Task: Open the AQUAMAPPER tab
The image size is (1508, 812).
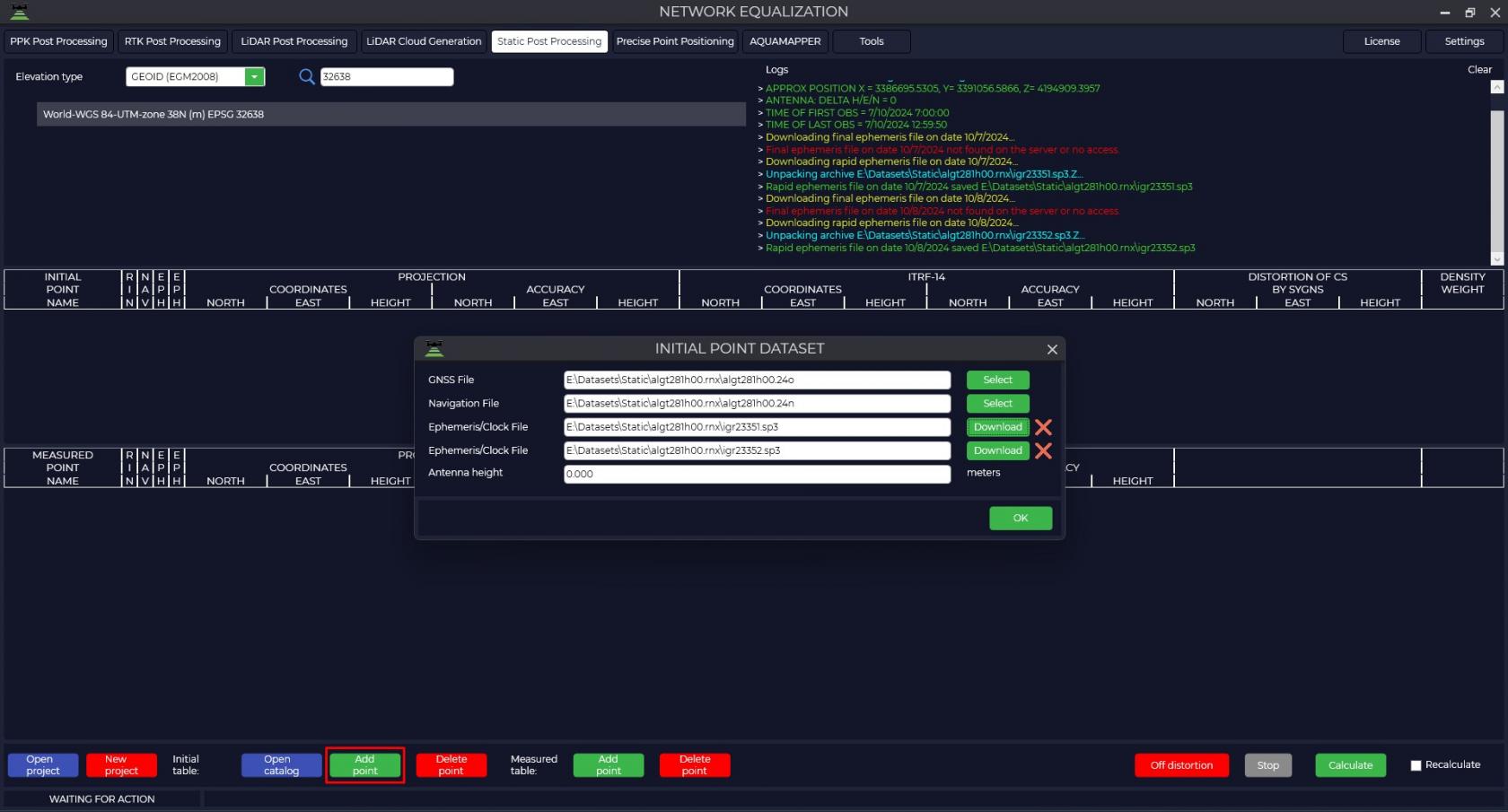Action: pyautogui.click(x=785, y=41)
